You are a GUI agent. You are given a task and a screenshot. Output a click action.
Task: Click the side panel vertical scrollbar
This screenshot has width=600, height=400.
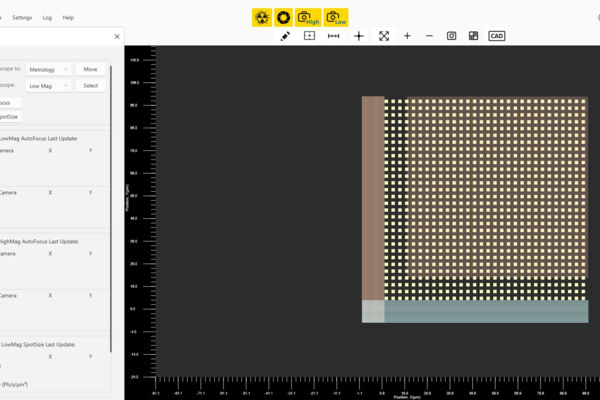tap(111, 209)
